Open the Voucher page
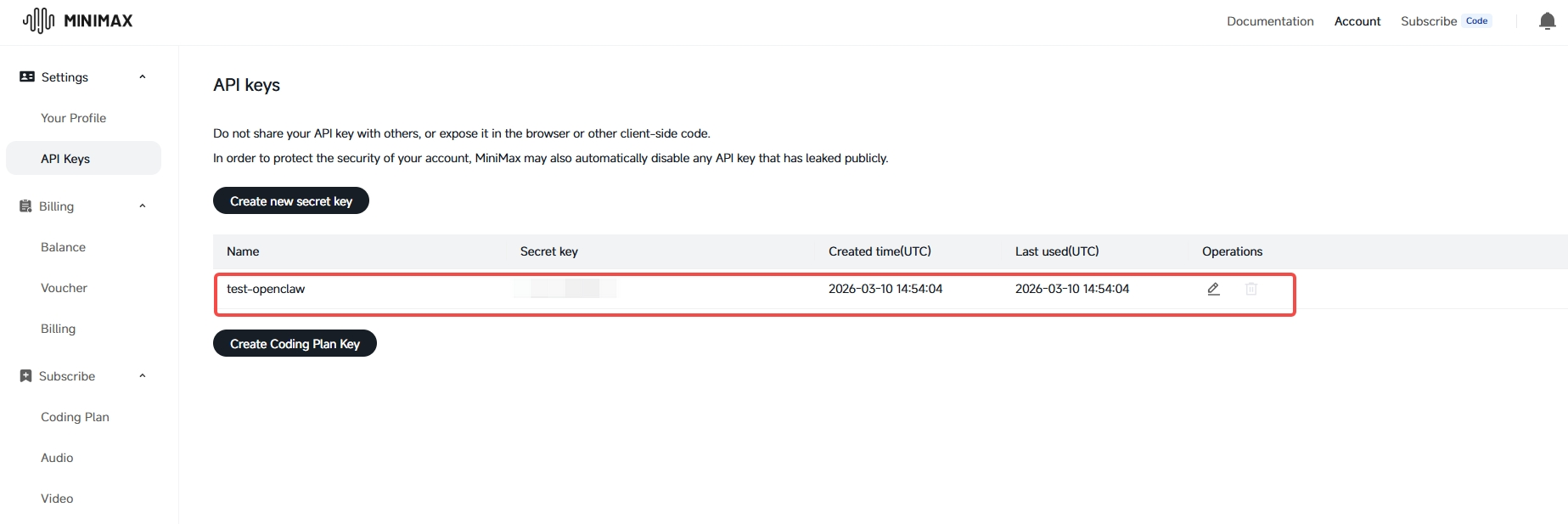This screenshot has width=1568, height=524. (64, 288)
